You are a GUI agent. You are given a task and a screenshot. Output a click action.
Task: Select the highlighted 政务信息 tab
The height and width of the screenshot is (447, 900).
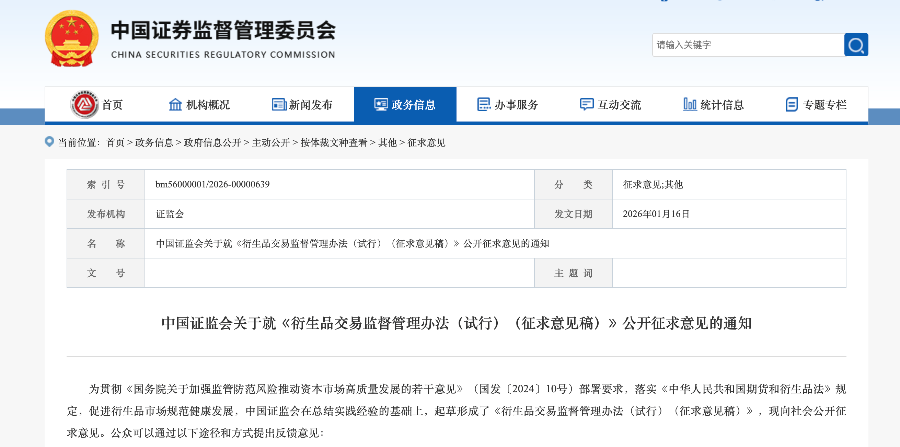point(405,105)
